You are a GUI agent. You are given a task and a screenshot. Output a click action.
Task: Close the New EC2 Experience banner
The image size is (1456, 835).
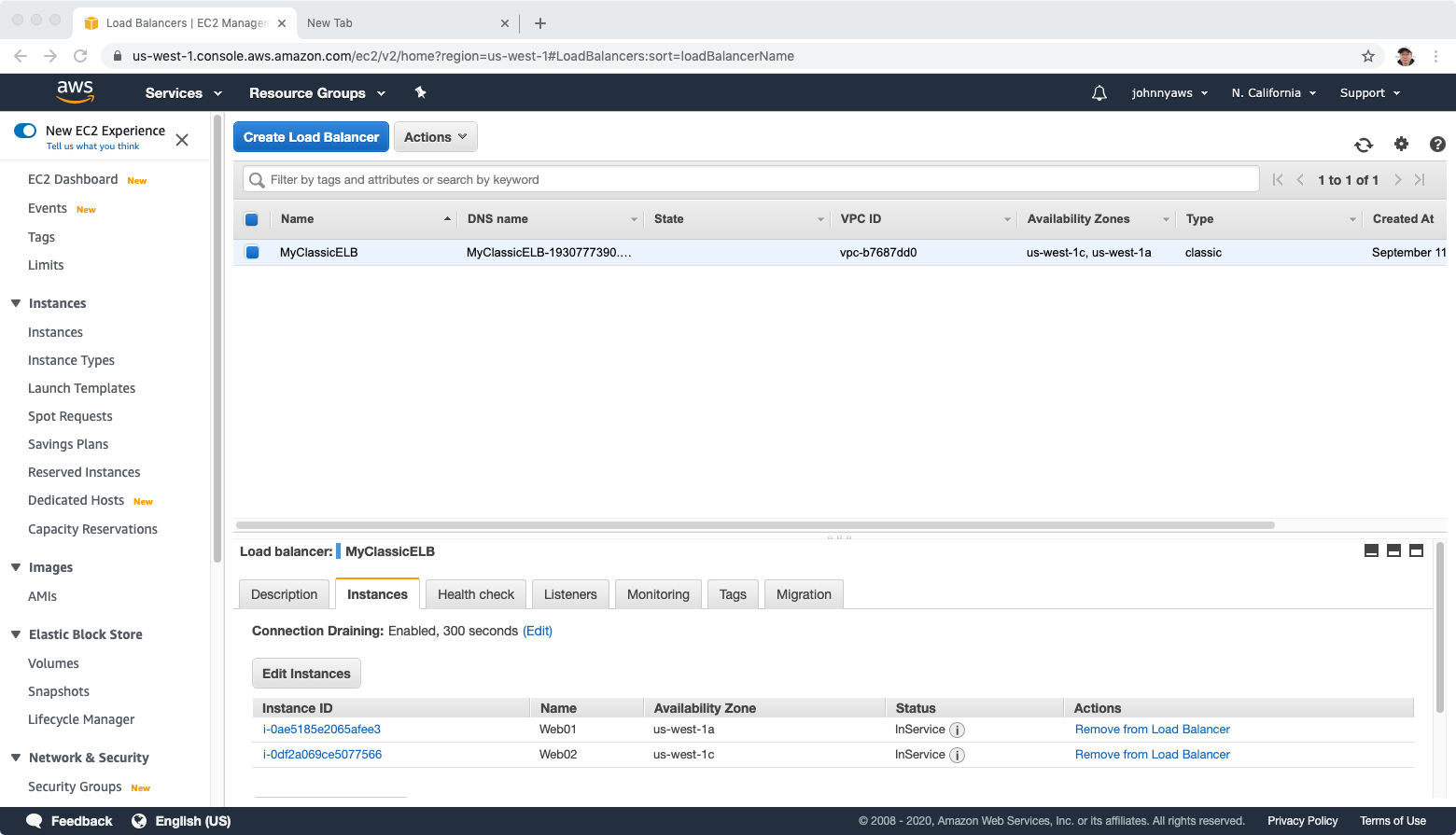click(x=182, y=140)
